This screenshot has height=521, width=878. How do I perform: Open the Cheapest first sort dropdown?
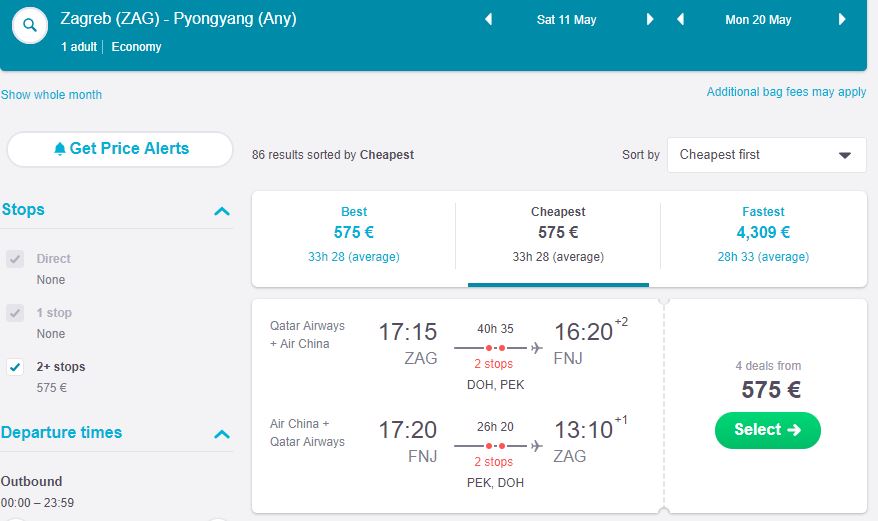pyautogui.click(x=766, y=155)
